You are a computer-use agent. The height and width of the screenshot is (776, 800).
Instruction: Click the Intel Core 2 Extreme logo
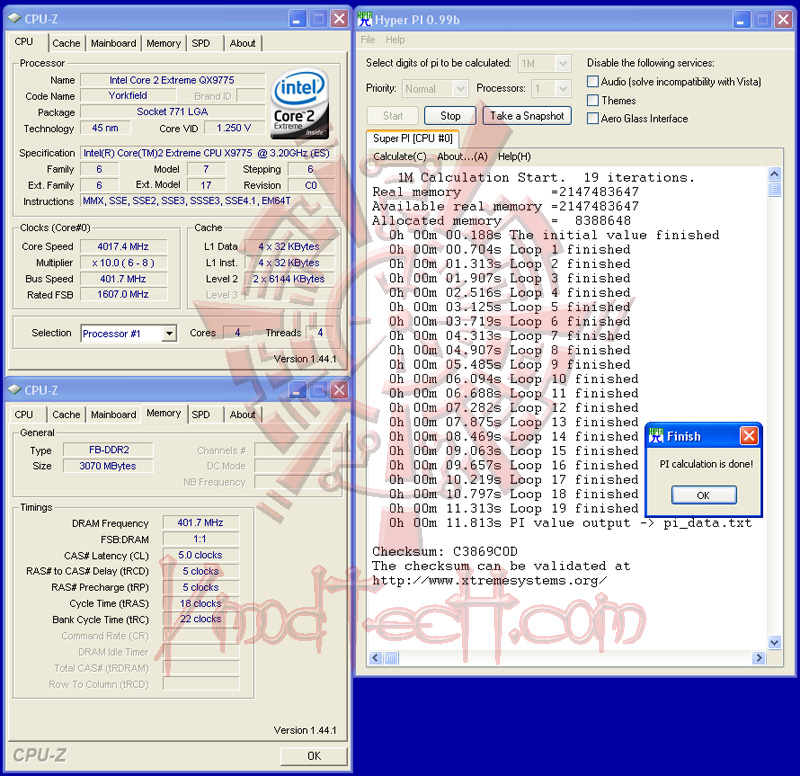[x=299, y=104]
